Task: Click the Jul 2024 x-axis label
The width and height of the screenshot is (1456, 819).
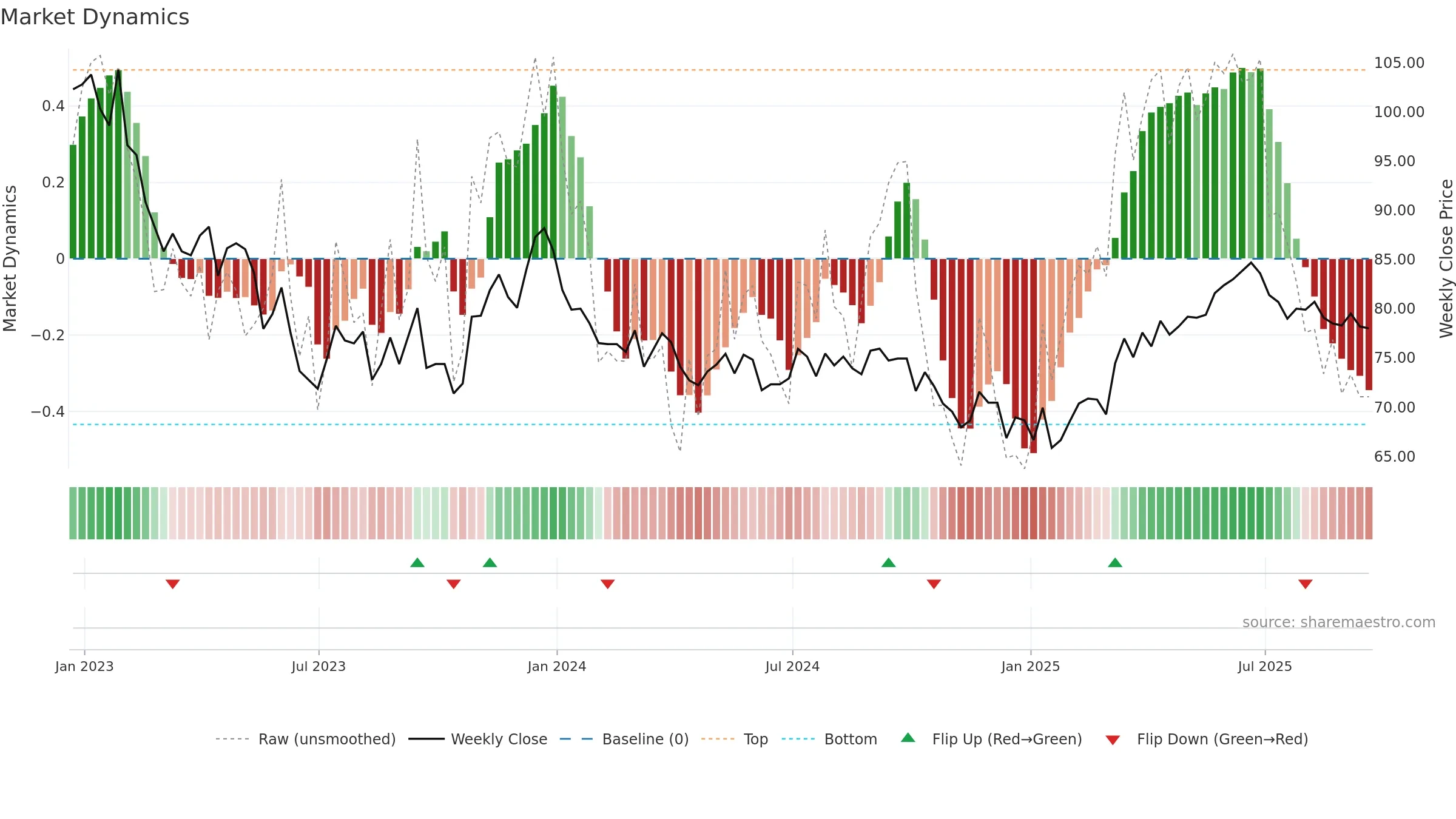Action: [x=792, y=666]
